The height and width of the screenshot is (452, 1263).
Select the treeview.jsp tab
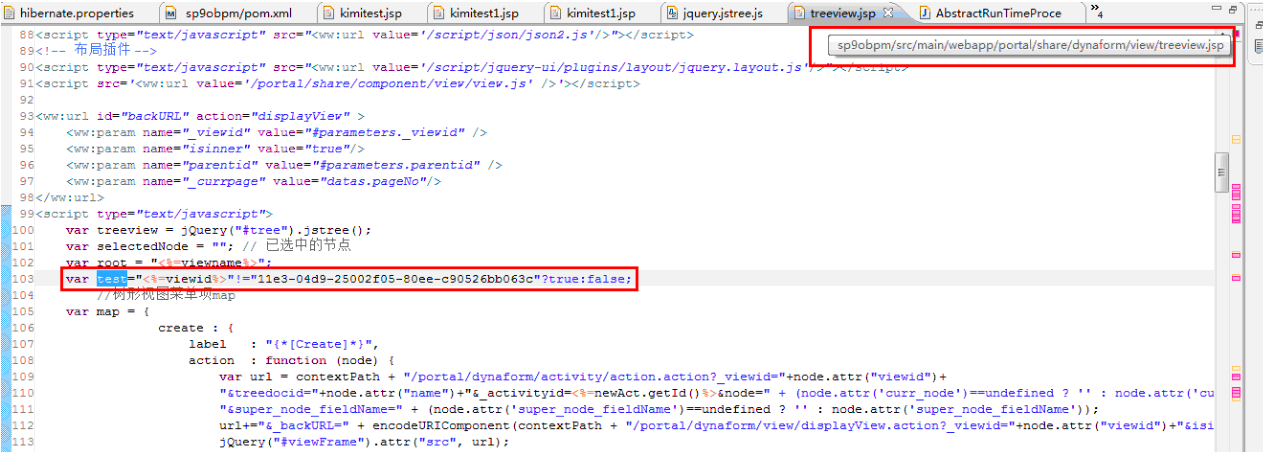(x=842, y=13)
